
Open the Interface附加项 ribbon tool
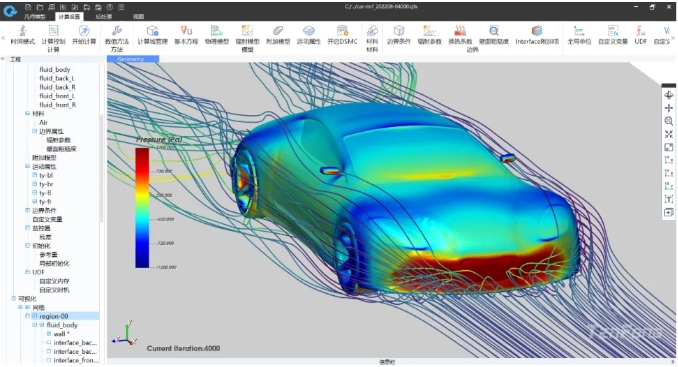point(537,31)
